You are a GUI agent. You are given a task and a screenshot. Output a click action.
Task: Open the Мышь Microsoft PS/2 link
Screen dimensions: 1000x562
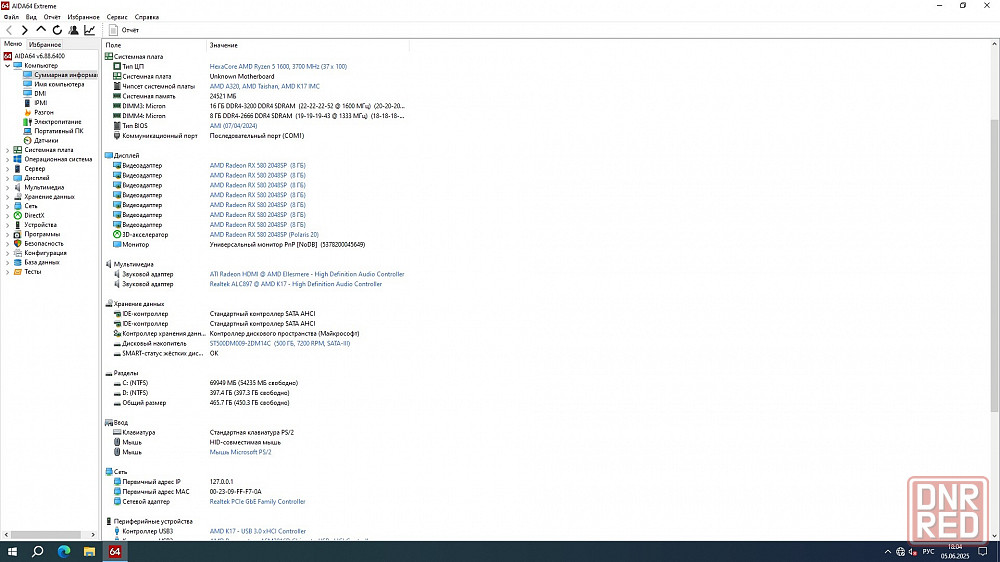(x=240, y=452)
